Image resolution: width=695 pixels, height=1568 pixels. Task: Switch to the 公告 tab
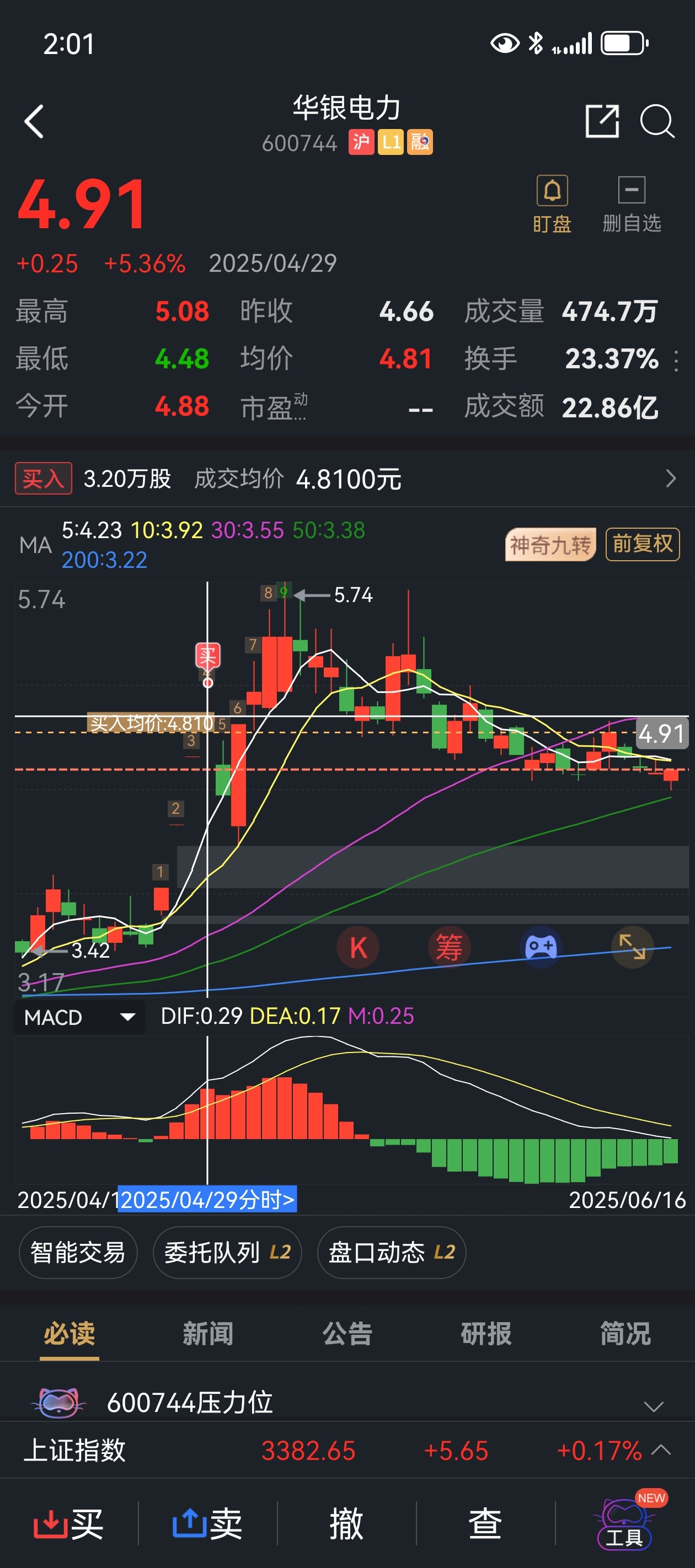(347, 1334)
